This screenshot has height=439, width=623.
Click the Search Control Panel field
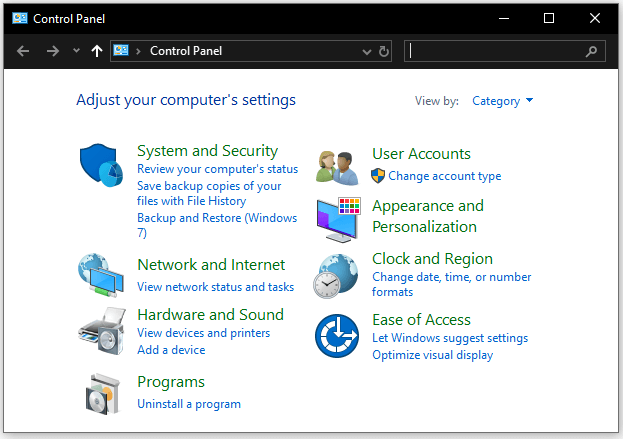point(495,51)
